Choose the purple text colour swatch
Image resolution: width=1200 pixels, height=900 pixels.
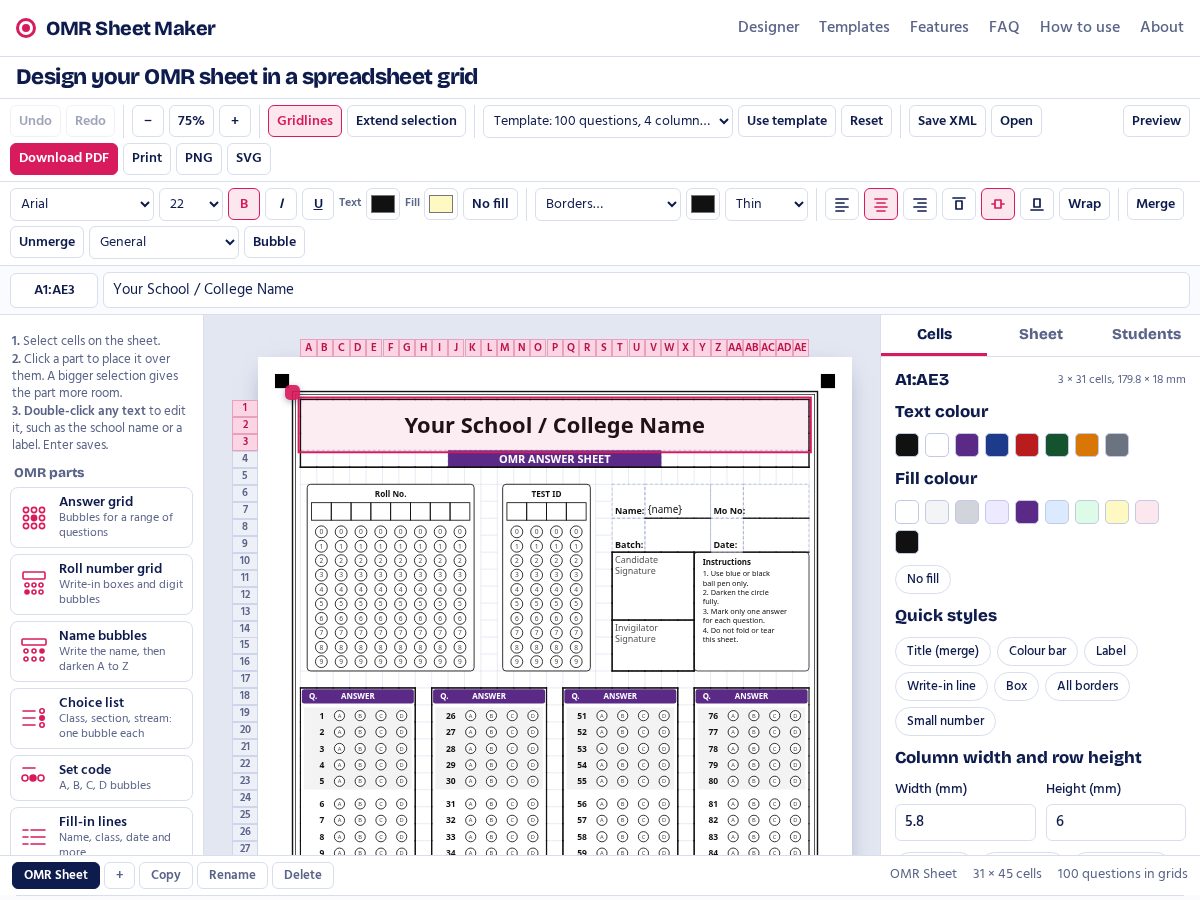(967, 445)
